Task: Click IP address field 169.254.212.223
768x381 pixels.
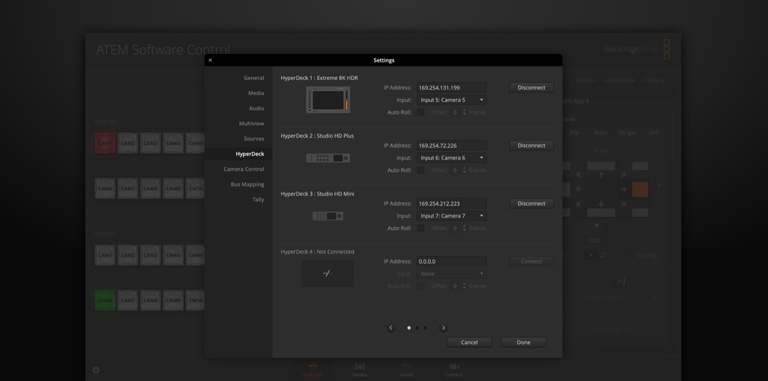Action: (x=452, y=203)
